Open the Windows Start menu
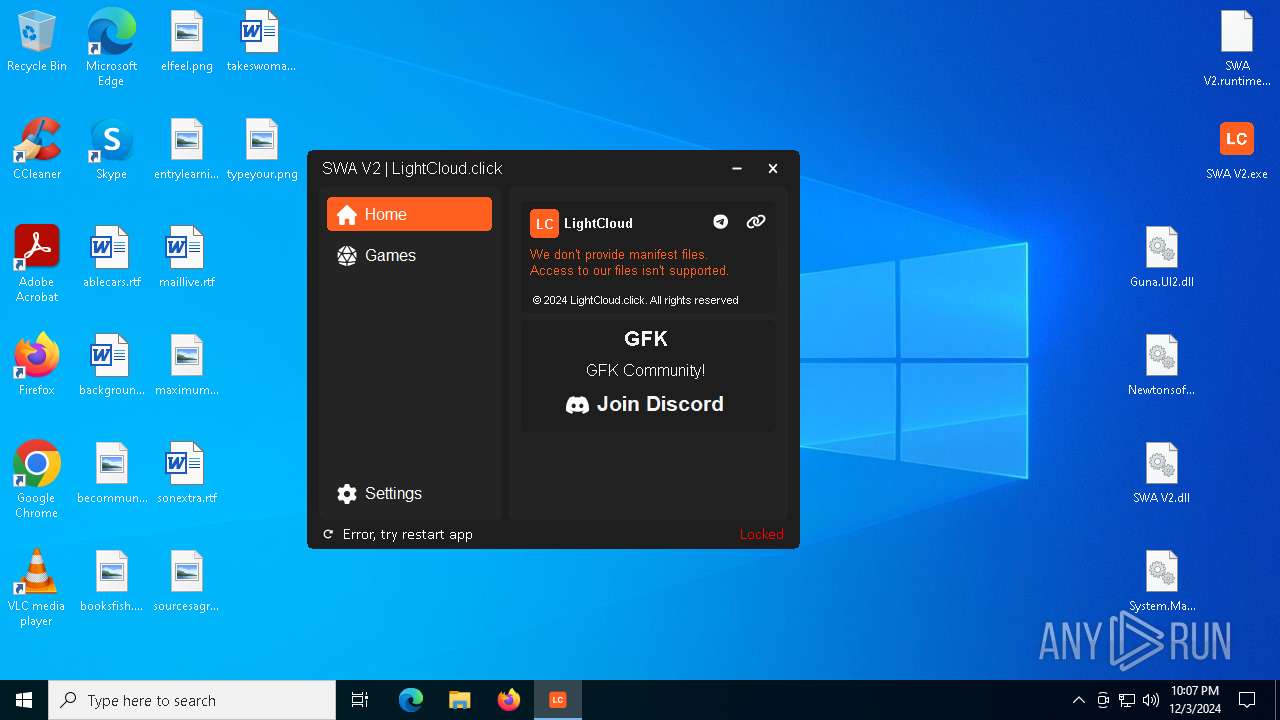The image size is (1280, 720). click(24, 700)
